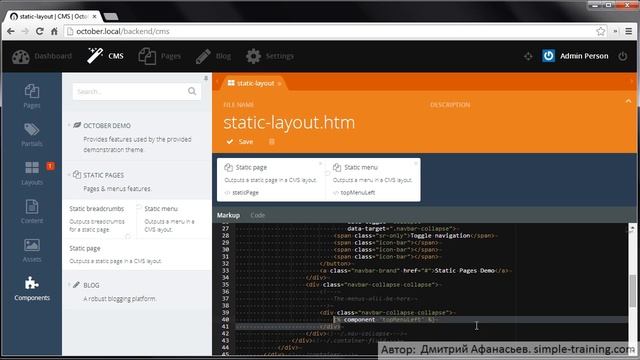Screen dimensions: 640x360
Task: Save the static-layout.htm layout
Action: (x=240, y=142)
